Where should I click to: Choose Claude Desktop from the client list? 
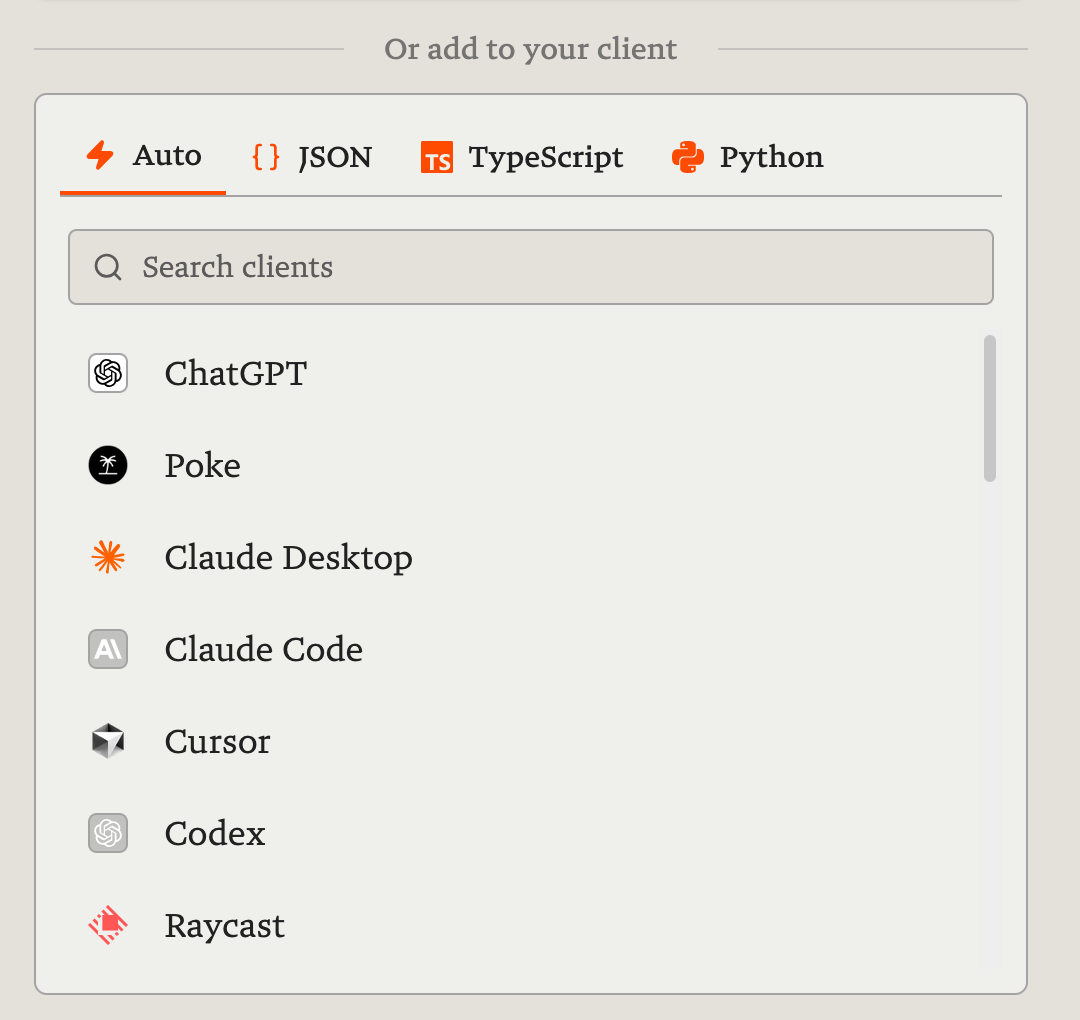[x=288, y=558]
